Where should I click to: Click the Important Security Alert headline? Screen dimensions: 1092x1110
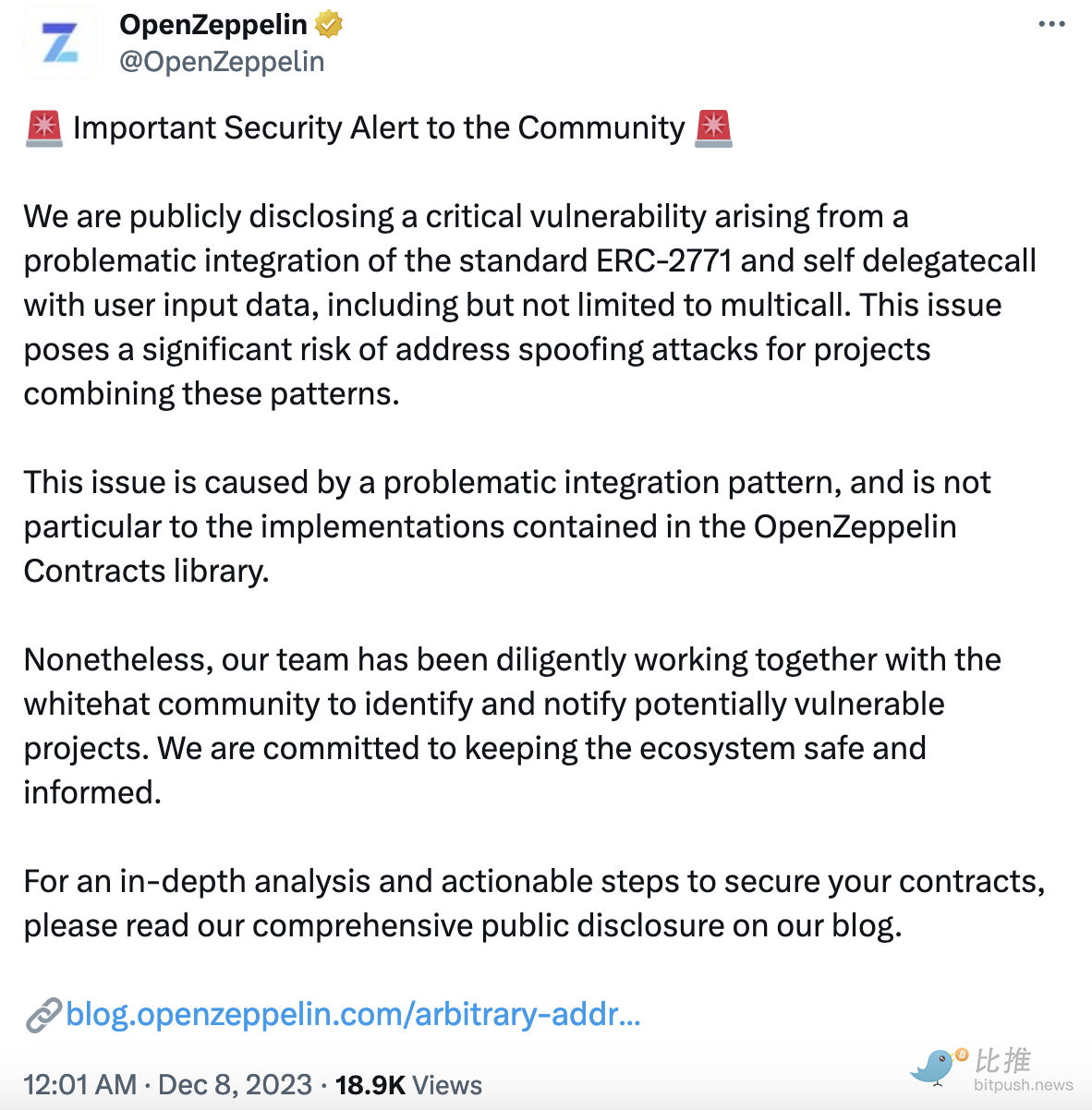379,127
